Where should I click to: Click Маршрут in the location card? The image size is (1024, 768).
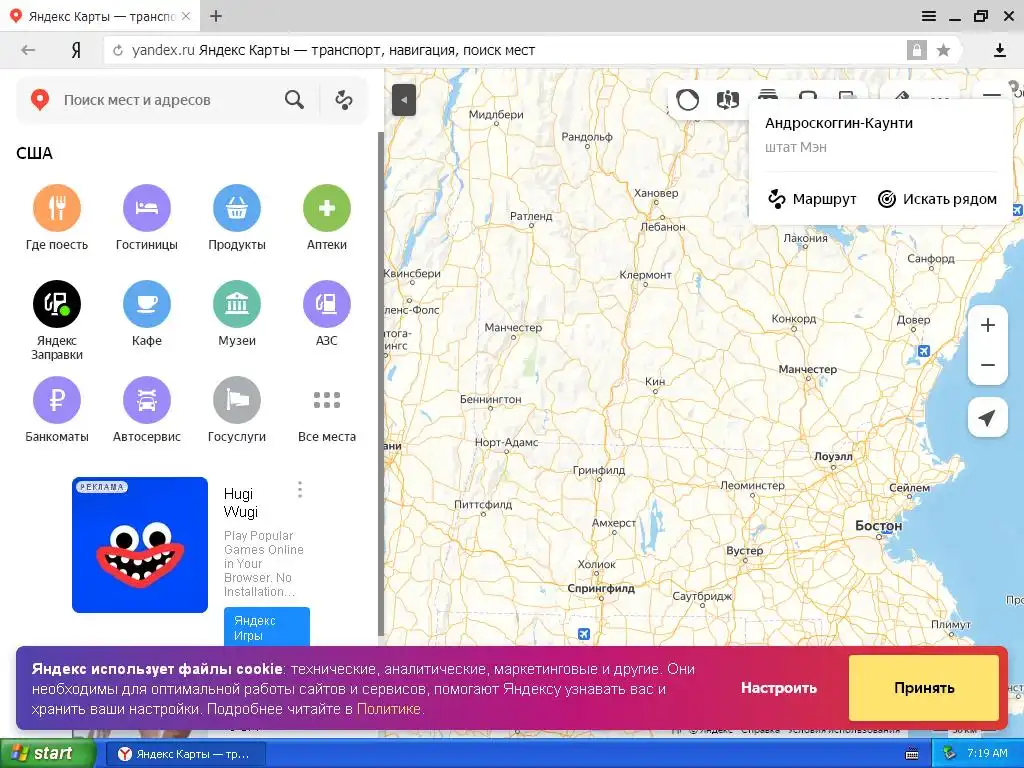click(x=812, y=199)
